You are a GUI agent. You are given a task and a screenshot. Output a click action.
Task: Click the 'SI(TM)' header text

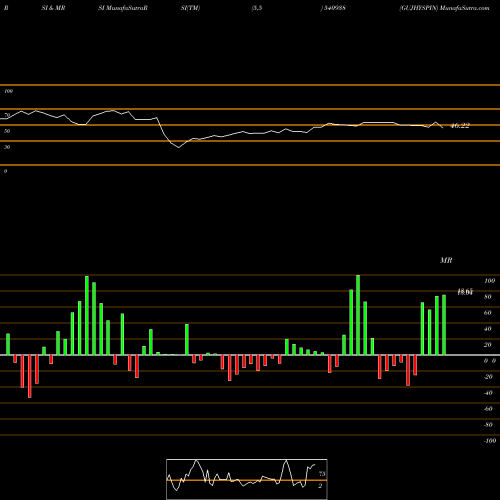coord(190,8)
